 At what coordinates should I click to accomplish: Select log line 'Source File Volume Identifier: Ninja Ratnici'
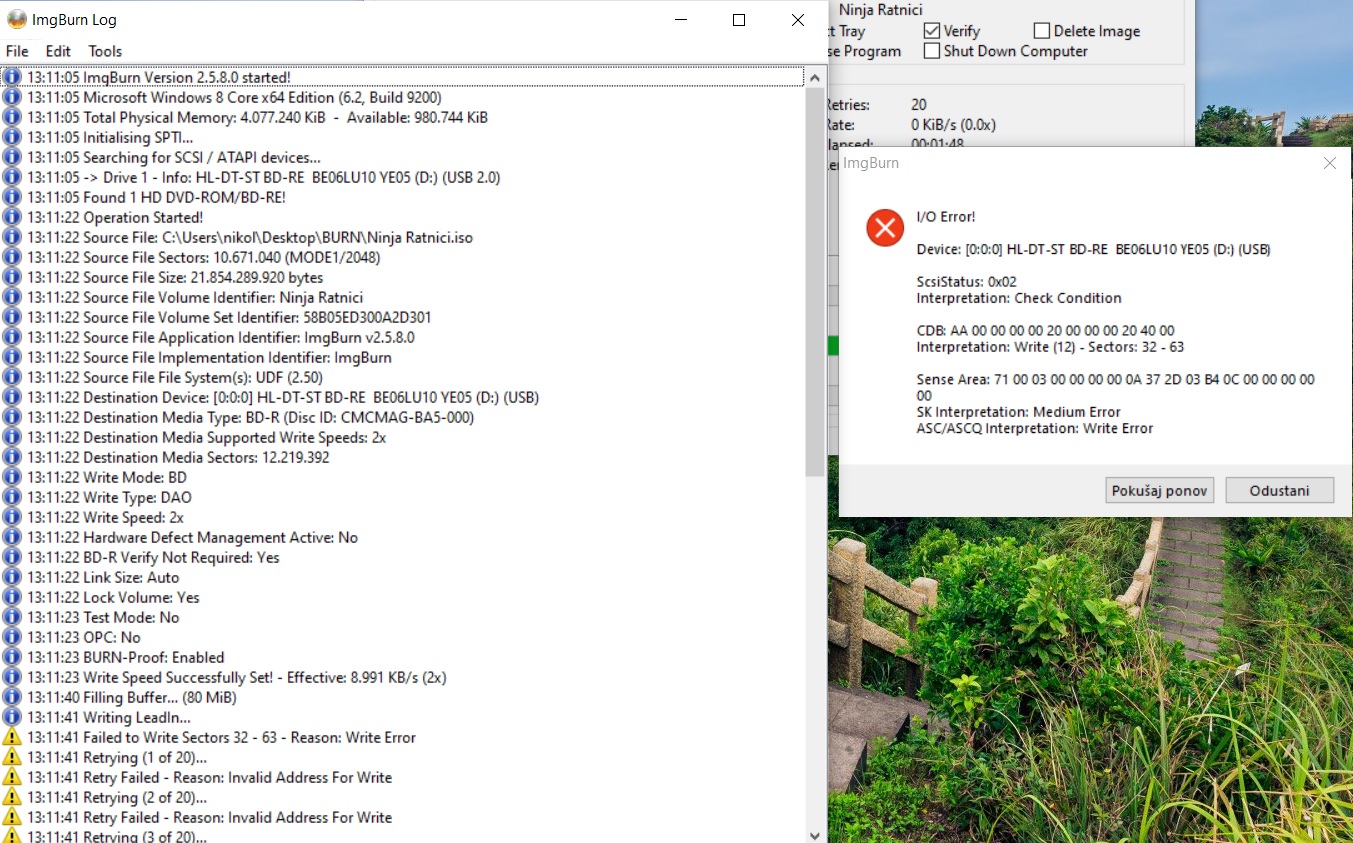click(403, 297)
